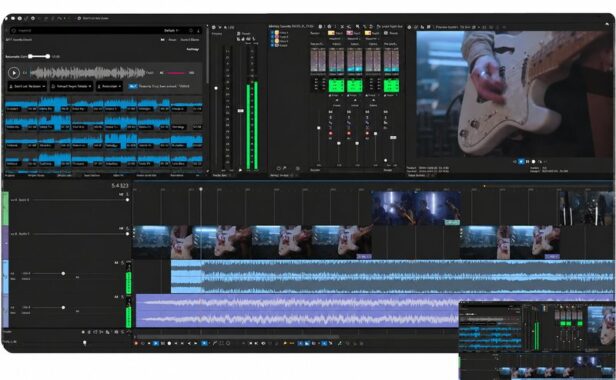Click the Master FX icon under the Master label
Viewport: 616px width, 380px height.
point(238,39)
